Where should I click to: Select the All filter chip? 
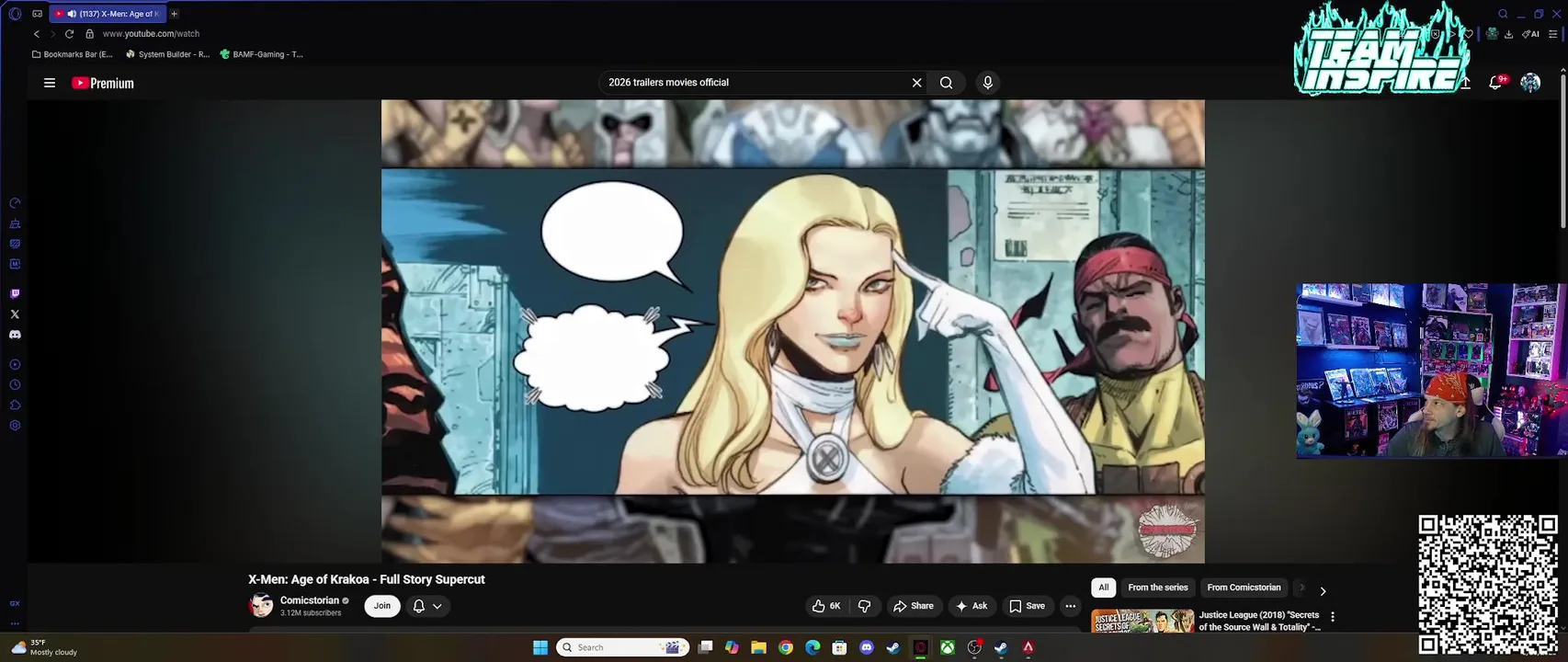(1104, 588)
